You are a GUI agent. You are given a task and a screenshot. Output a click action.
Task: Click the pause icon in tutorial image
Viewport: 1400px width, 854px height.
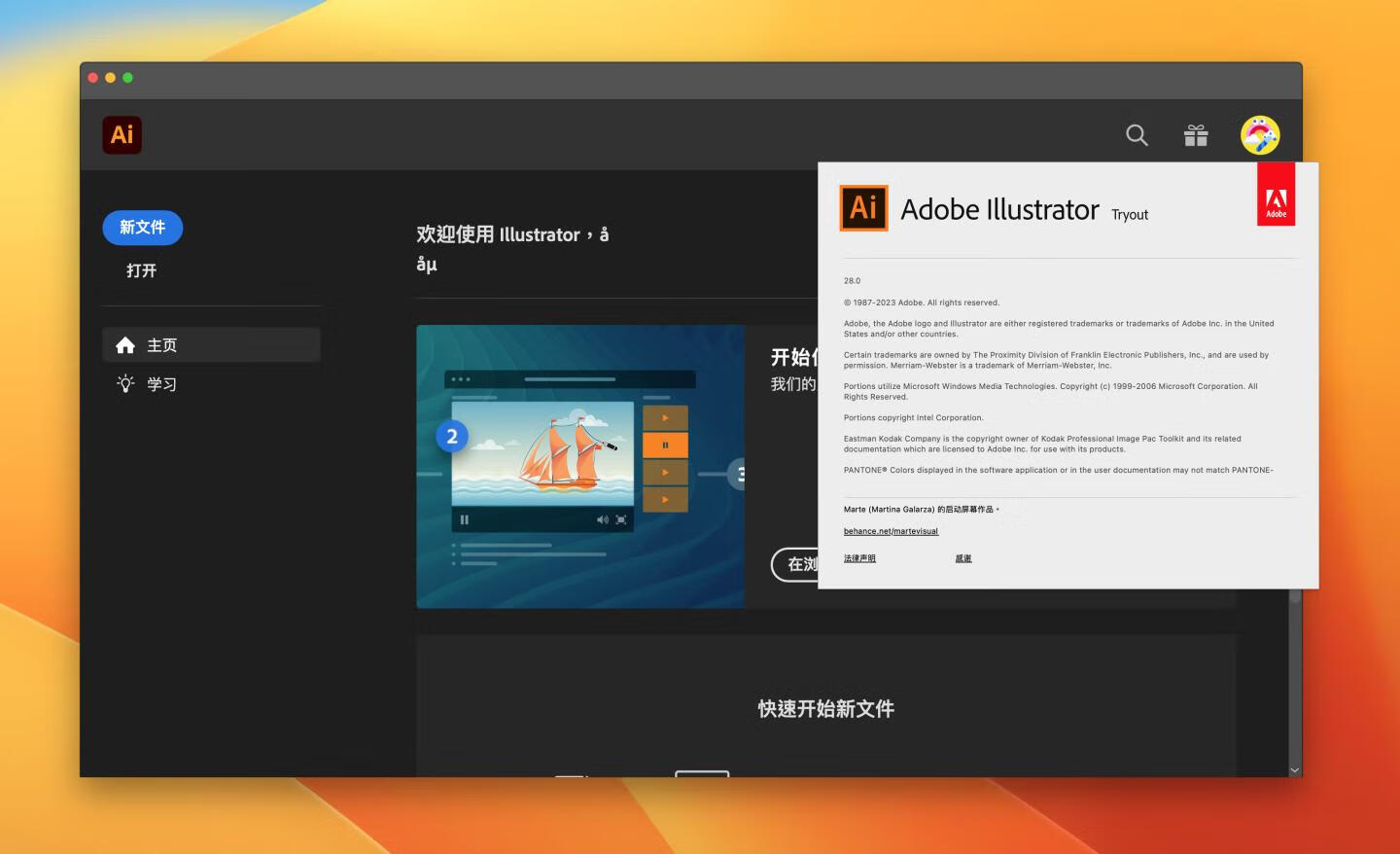point(465,519)
